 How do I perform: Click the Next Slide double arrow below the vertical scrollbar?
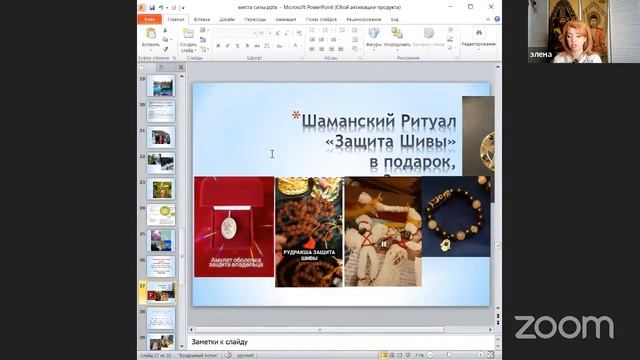pos(498,323)
